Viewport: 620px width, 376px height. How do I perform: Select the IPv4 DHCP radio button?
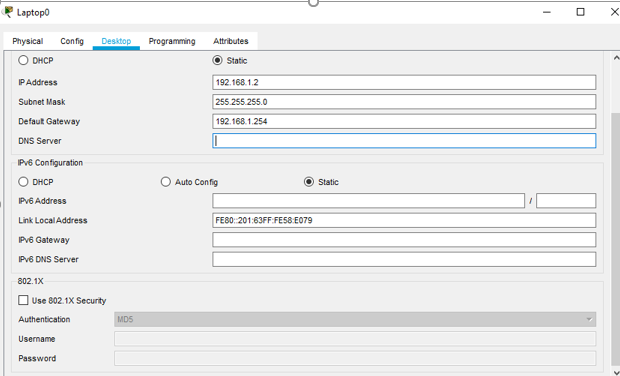(x=23, y=60)
